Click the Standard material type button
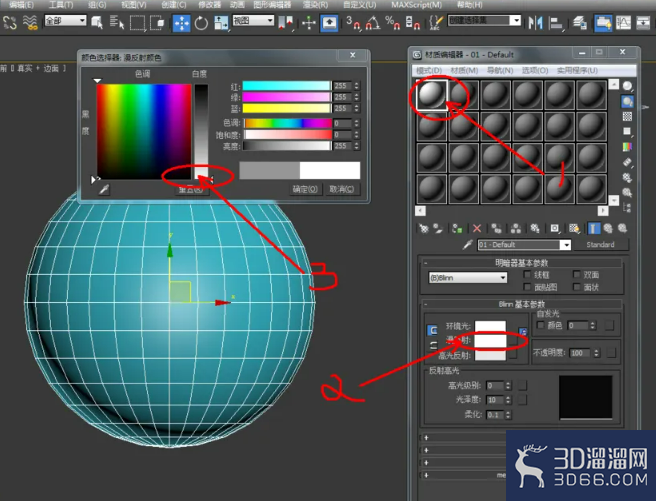This screenshot has height=501, width=656. [600, 245]
